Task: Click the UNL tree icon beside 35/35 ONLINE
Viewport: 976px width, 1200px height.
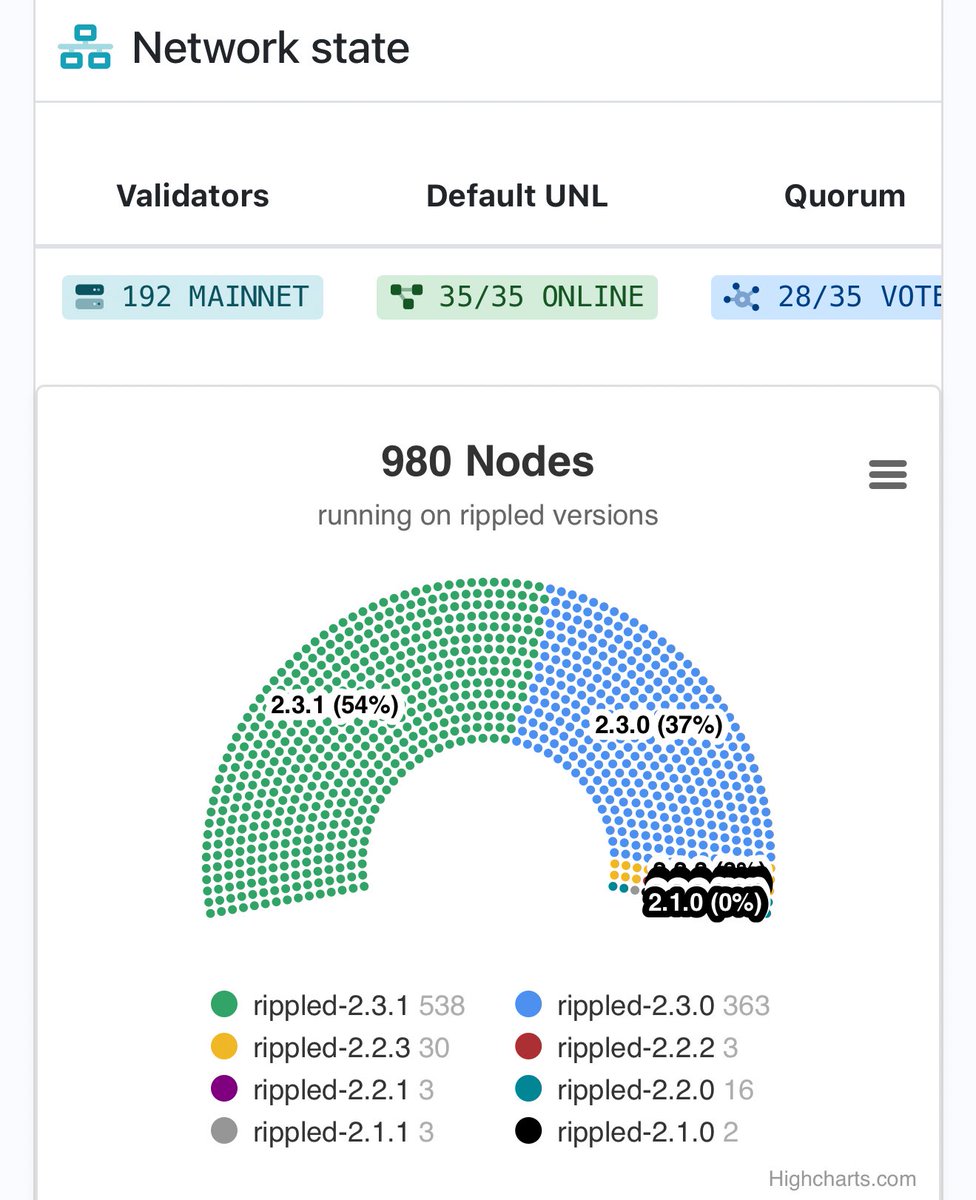Action: pos(406,297)
